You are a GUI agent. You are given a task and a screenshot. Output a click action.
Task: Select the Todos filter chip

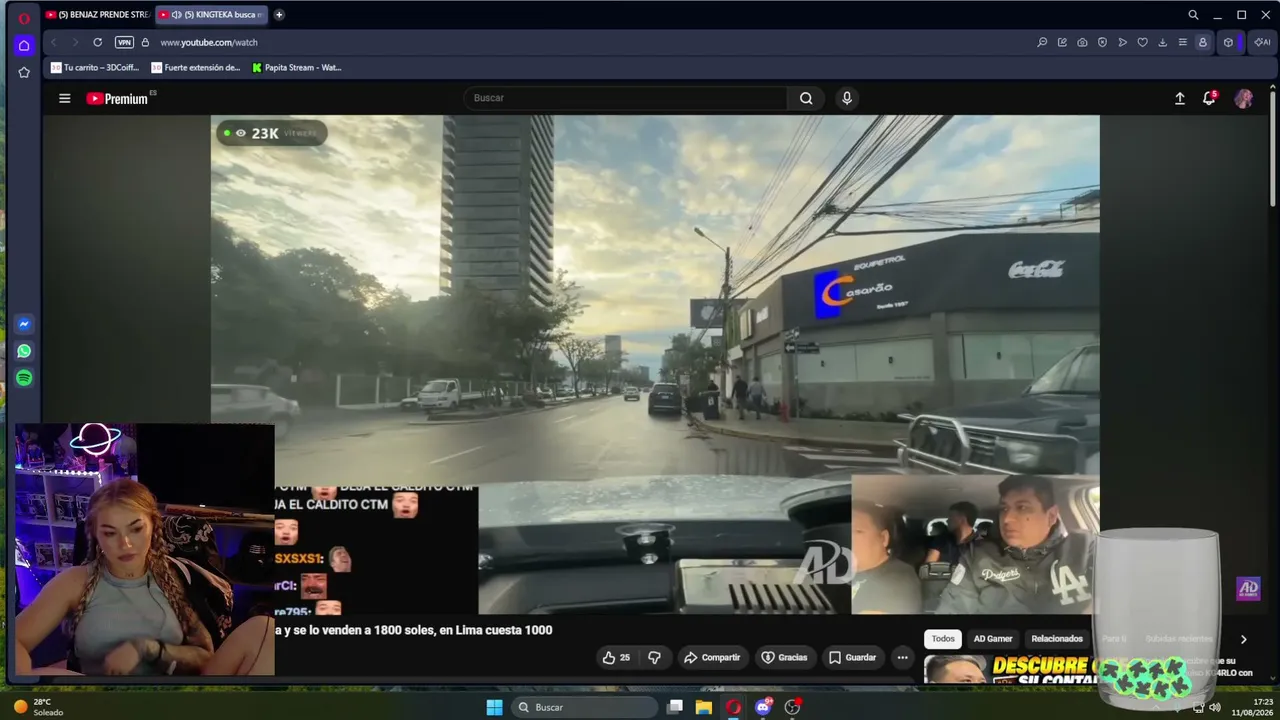pos(943,638)
